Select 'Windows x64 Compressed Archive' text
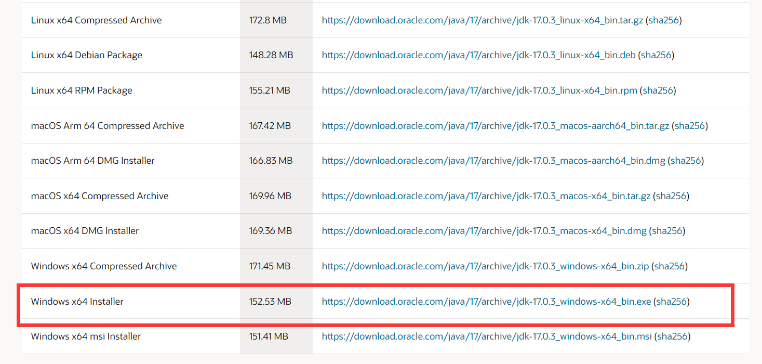Image resolution: width=762 pixels, height=364 pixels. pyautogui.click(x=104, y=266)
